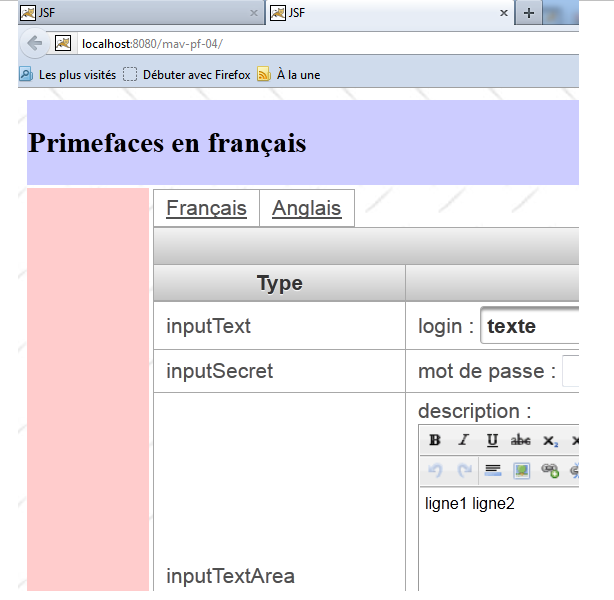The width and height of the screenshot is (614, 600).
Task: Click the insert image icon
Action: pyautogui.click(x=521, y=469)
